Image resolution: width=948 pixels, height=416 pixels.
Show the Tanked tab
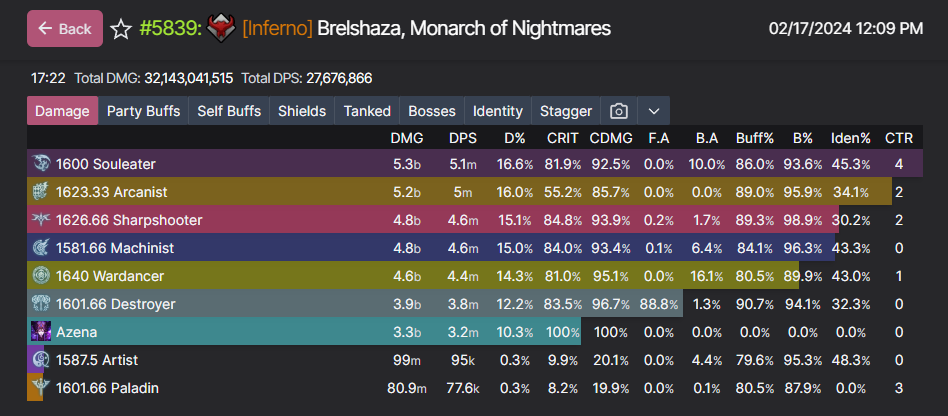coord(367,111)
